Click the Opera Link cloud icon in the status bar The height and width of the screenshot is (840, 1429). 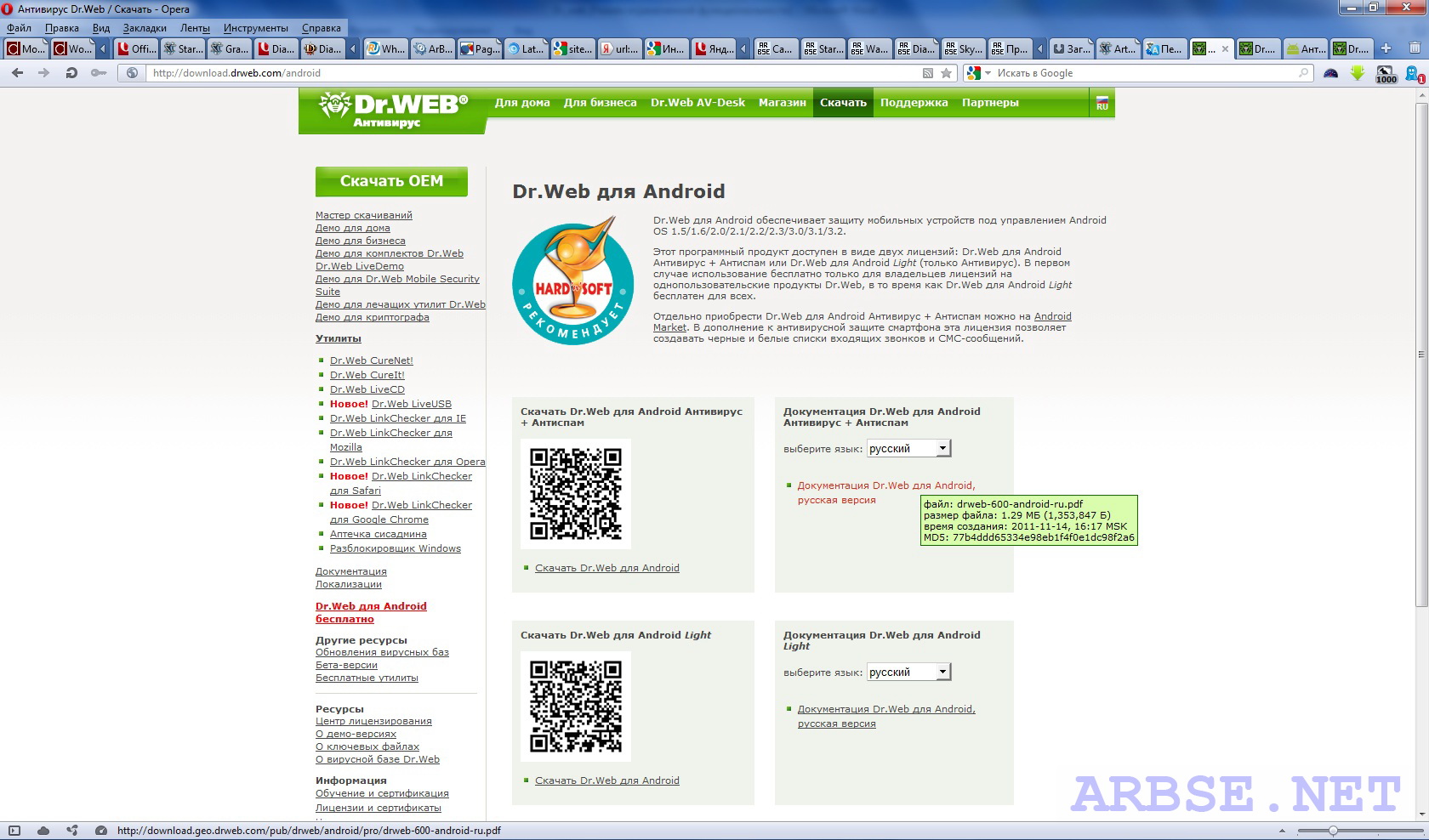click(43, 831)
